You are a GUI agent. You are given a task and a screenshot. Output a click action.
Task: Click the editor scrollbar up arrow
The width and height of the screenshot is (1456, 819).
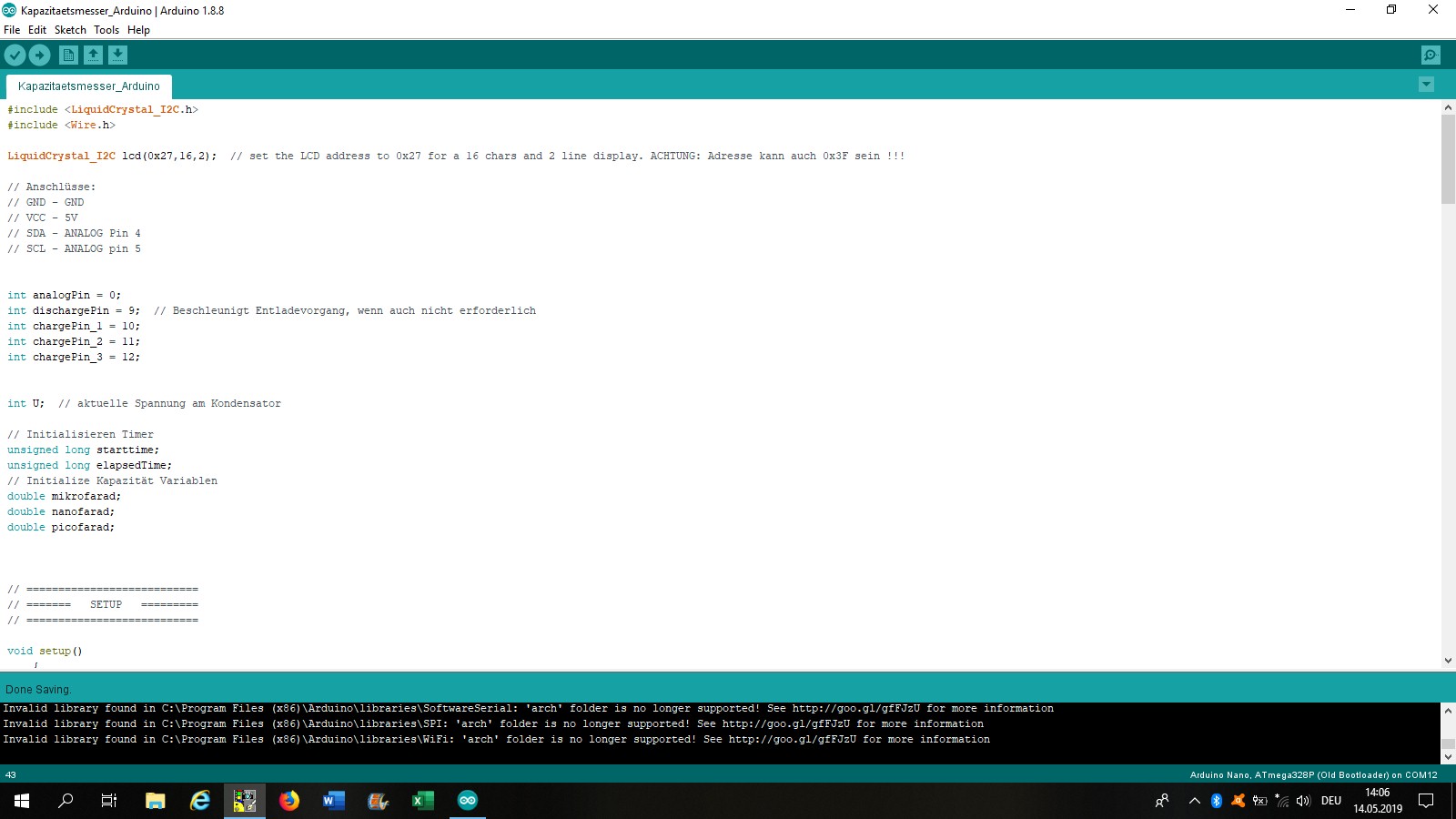(1448, 107)
